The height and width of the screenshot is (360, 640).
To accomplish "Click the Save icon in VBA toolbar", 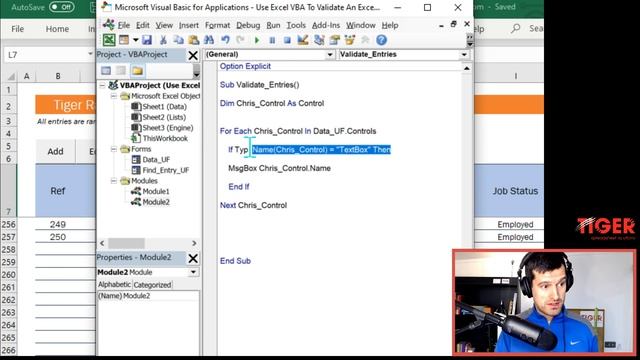I will pyautogui.click(x=147, y=40).
